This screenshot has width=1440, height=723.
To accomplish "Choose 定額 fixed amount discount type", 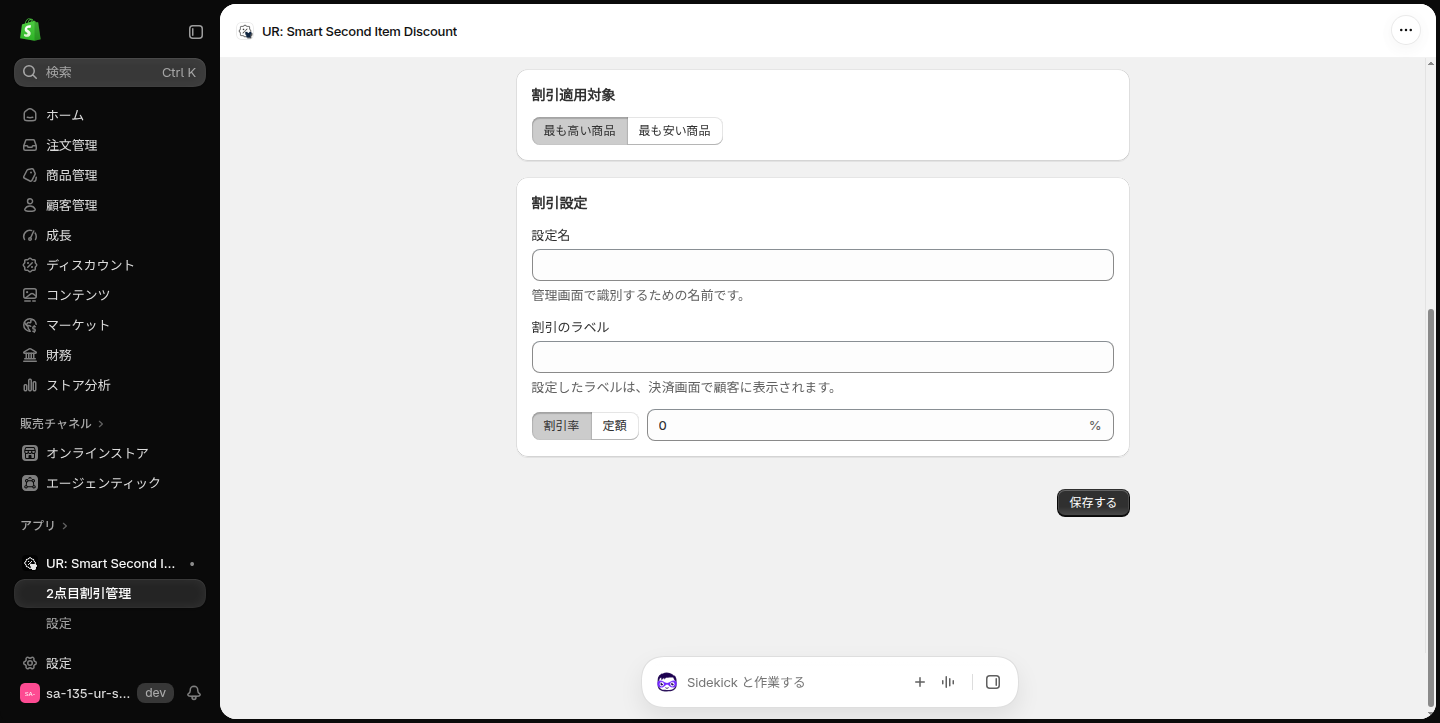I will pyautogui.click(x=615, y=425).
